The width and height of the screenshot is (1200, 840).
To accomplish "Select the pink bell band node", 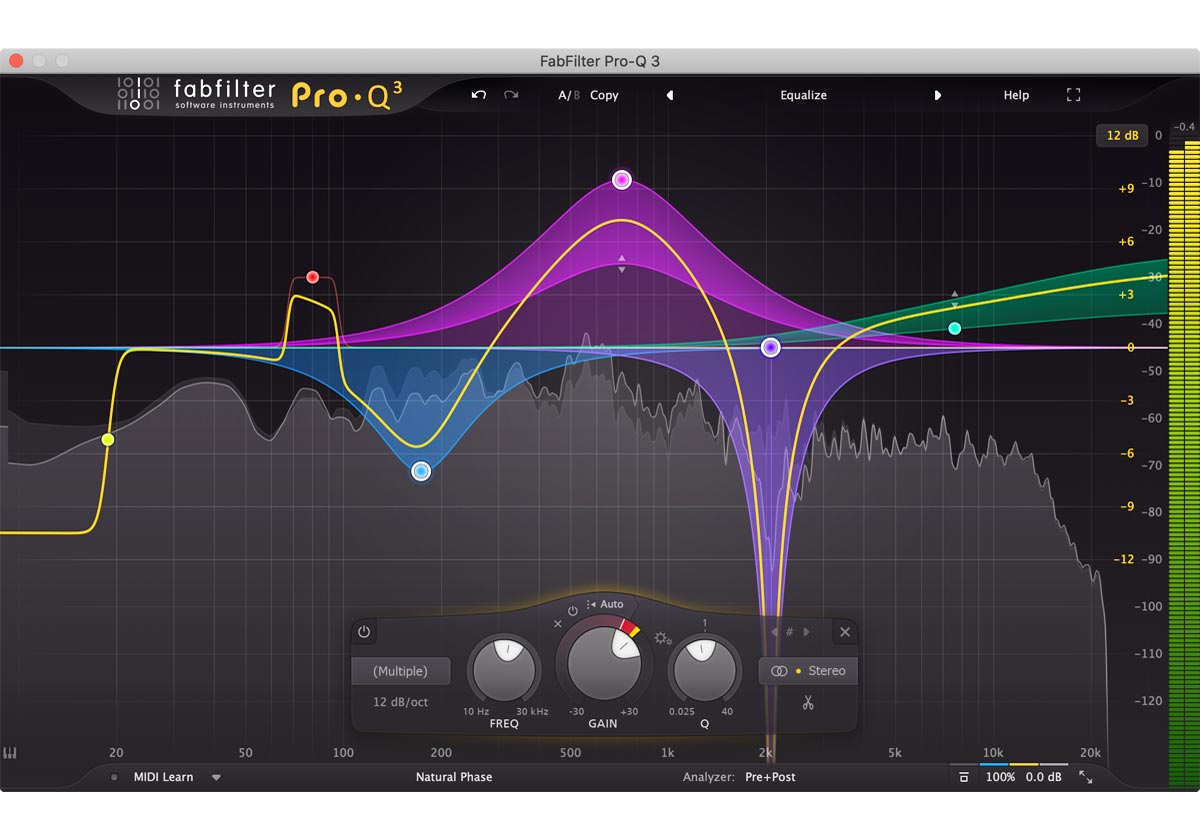I will coord(622,180).
